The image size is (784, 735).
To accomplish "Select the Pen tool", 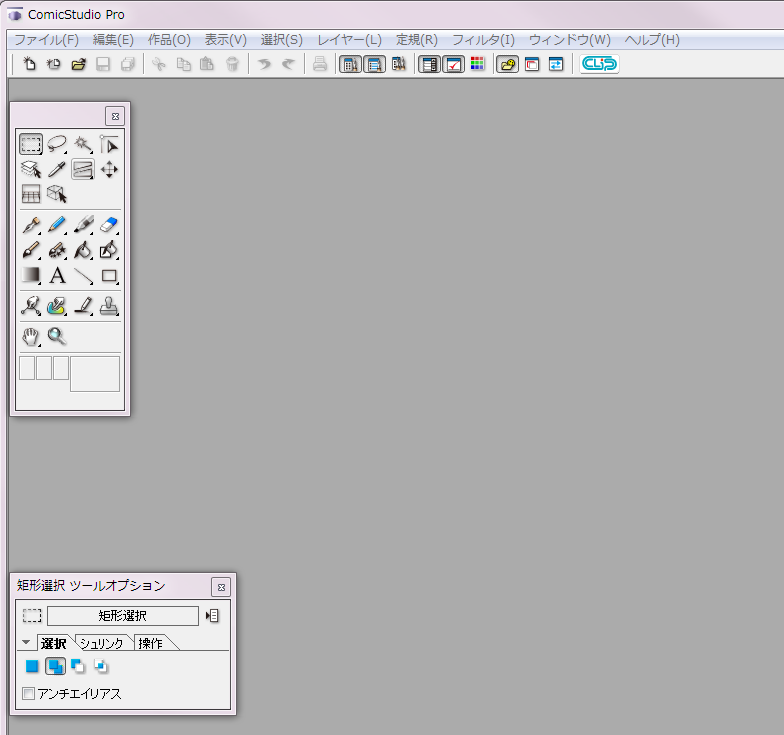I will click(x=30, y=225).
